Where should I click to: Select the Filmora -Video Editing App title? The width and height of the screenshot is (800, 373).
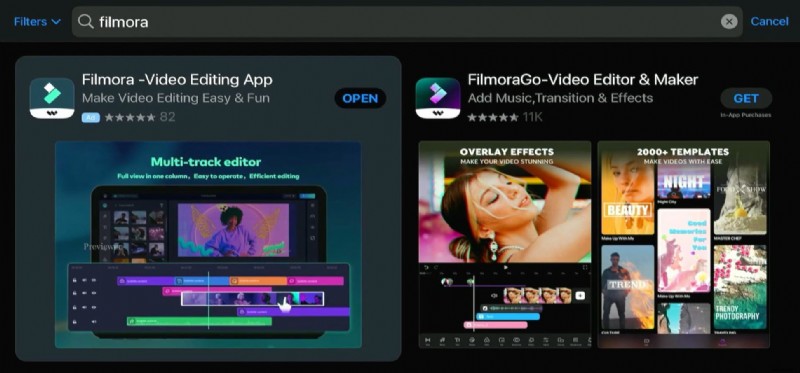point(177,80)
